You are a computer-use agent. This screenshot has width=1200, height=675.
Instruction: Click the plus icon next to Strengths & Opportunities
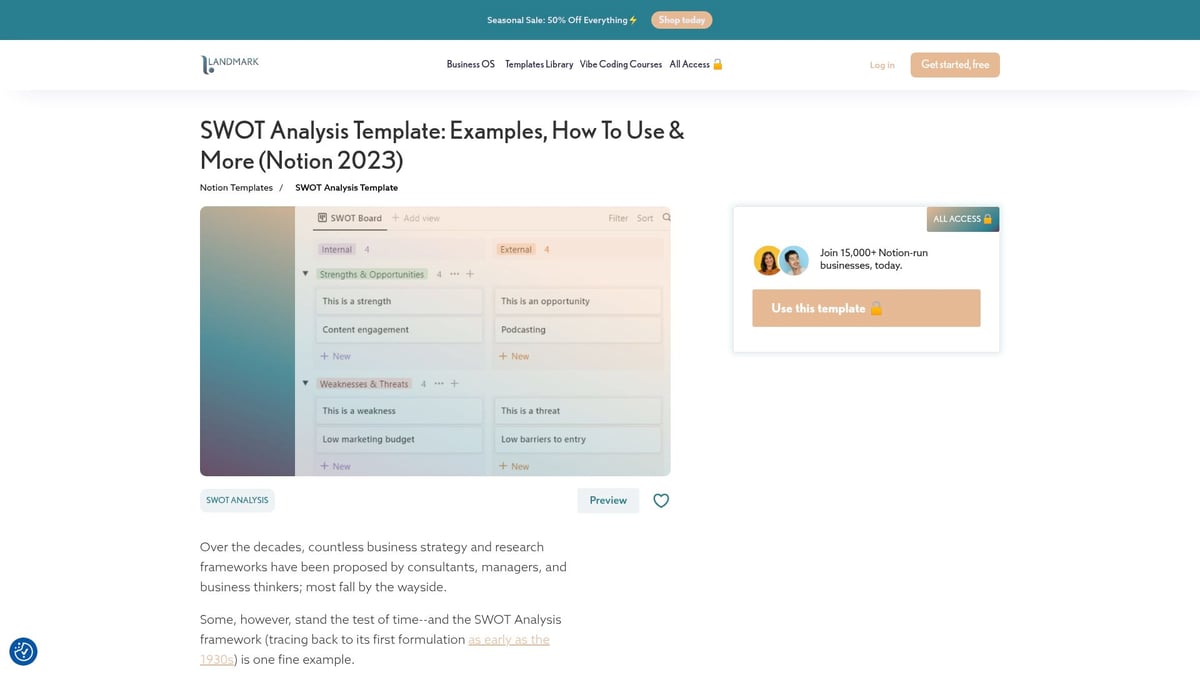470,273
